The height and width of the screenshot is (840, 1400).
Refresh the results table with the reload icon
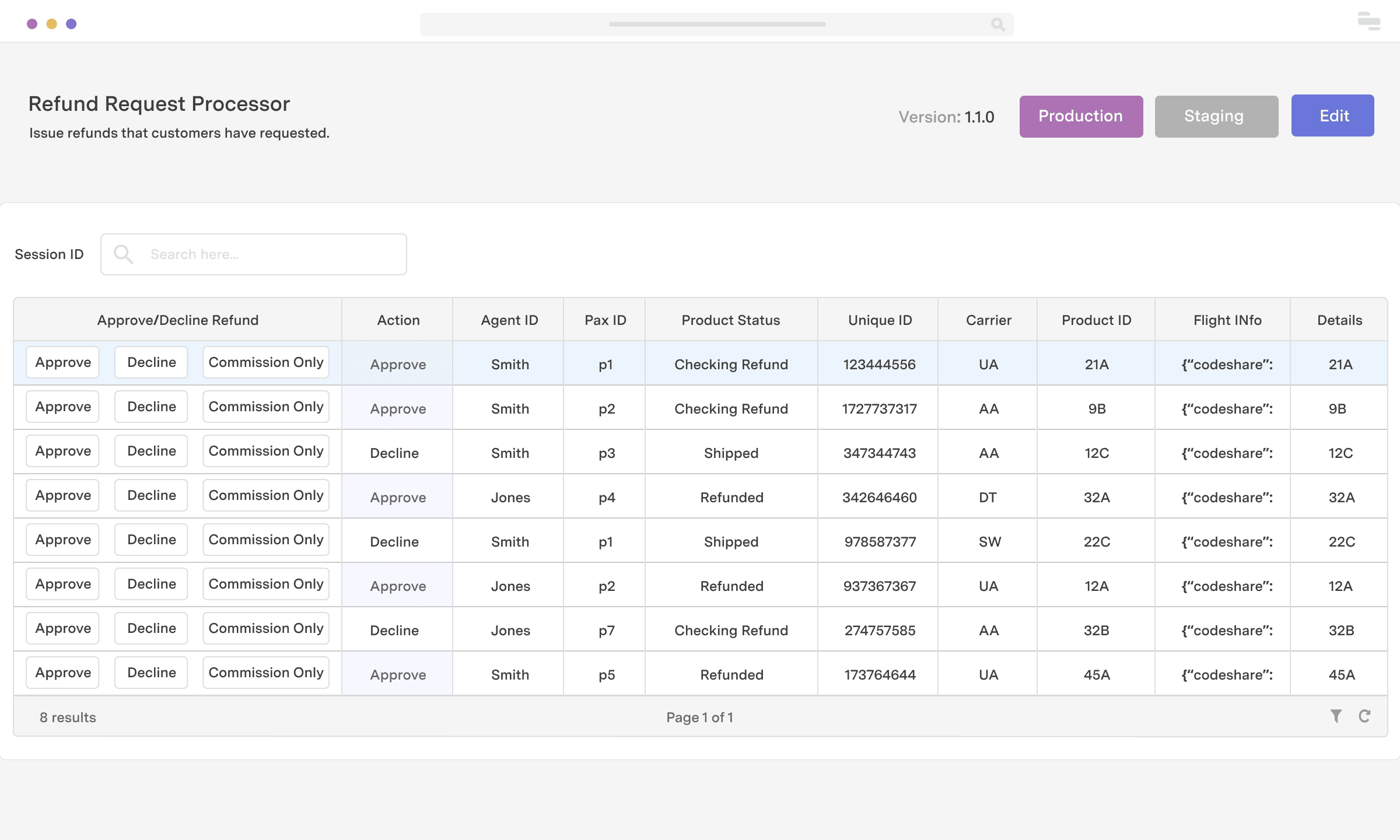(1365, 716)
